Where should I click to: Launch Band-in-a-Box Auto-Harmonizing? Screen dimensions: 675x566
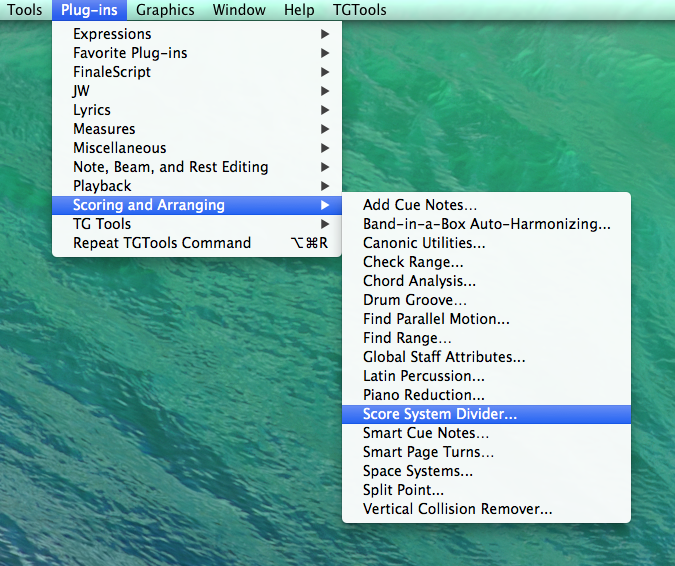[x=486, y=224]
